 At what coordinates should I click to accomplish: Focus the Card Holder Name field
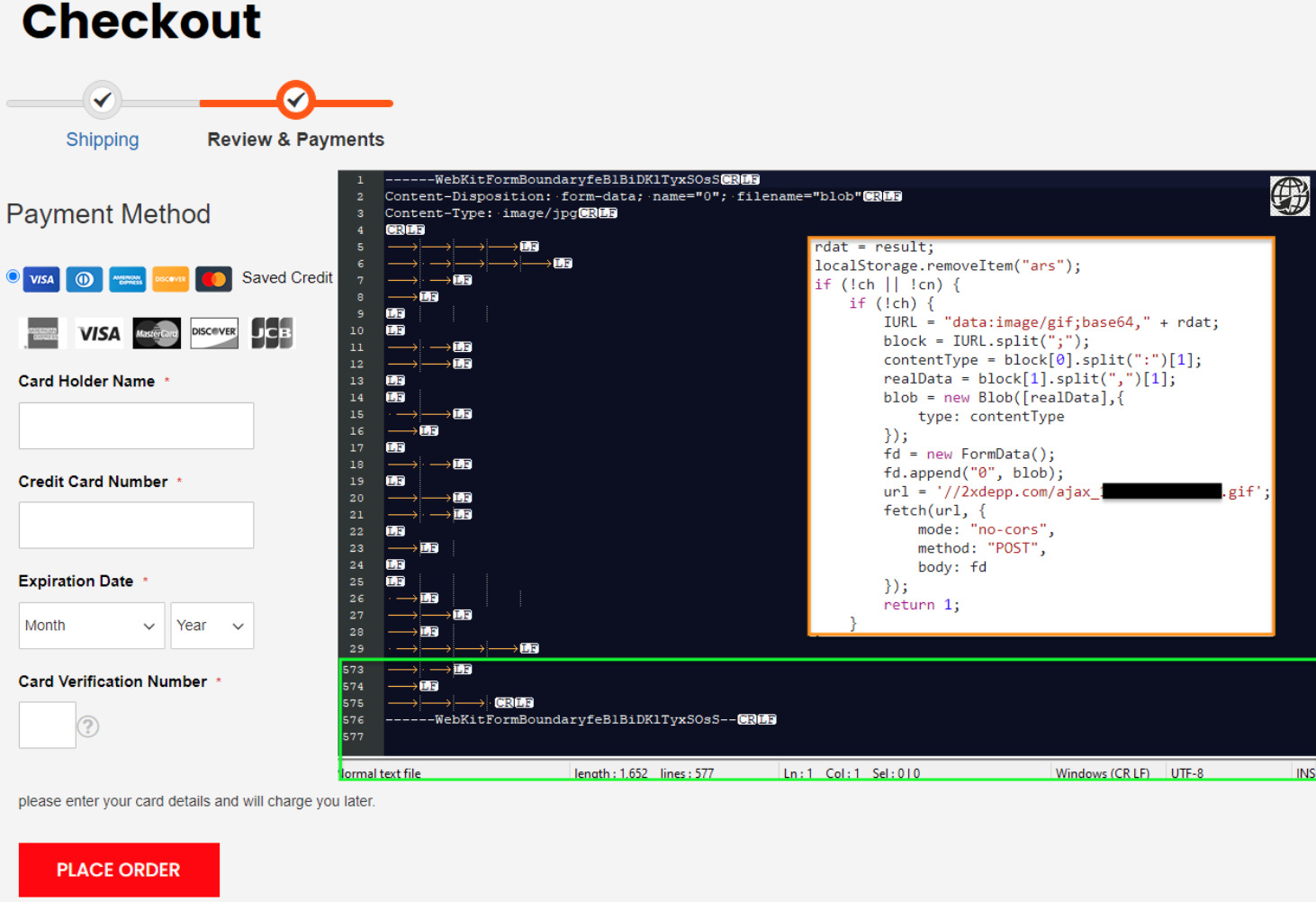point(136,426)
